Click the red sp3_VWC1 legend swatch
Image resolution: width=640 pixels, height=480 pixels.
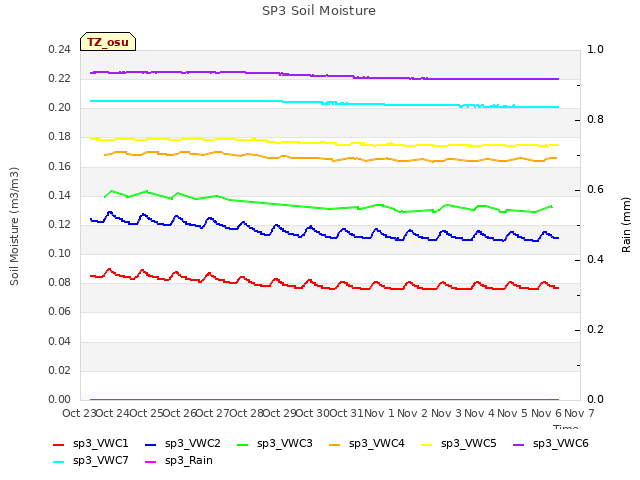coord(59,444)
